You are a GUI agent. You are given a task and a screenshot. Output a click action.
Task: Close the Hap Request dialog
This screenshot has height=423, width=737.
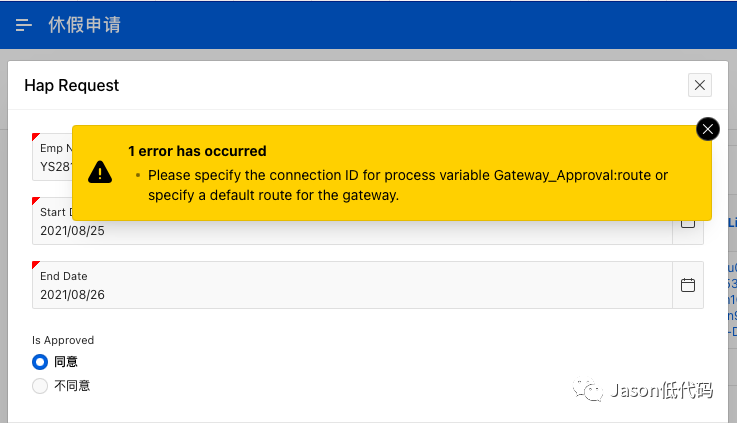click(x=699, y=85)
